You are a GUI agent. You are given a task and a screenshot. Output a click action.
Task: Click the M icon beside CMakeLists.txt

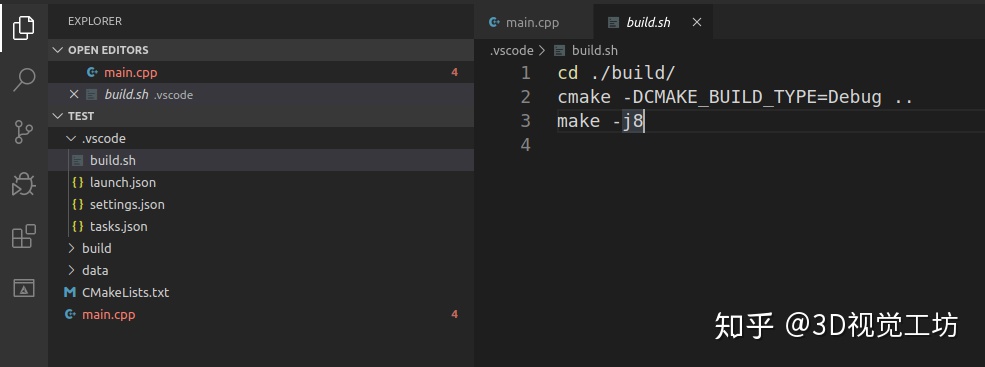click(70, 292)
